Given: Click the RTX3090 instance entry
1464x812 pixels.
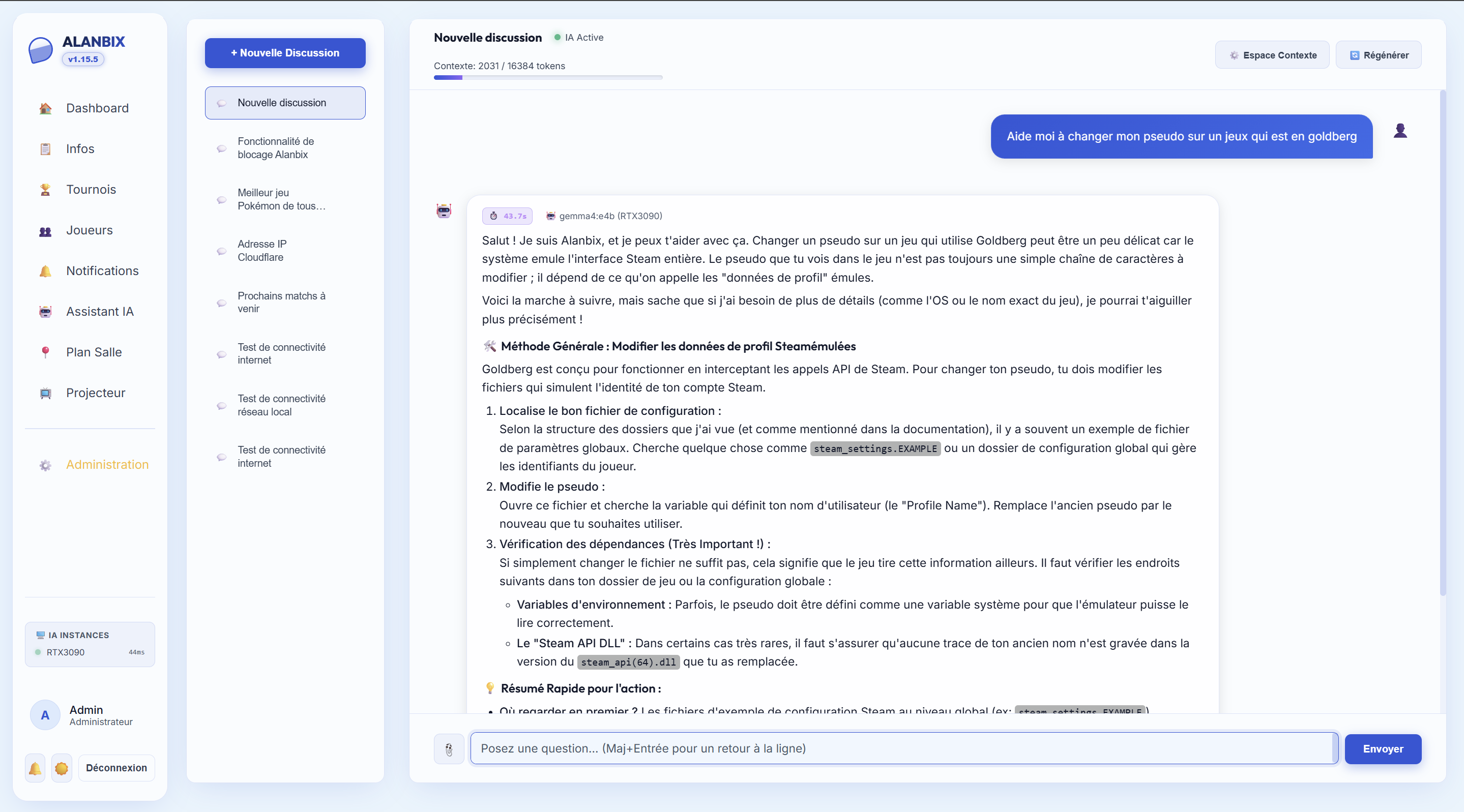Looking at the screenshot, I should pyautogui.click(x=90, y=652).
